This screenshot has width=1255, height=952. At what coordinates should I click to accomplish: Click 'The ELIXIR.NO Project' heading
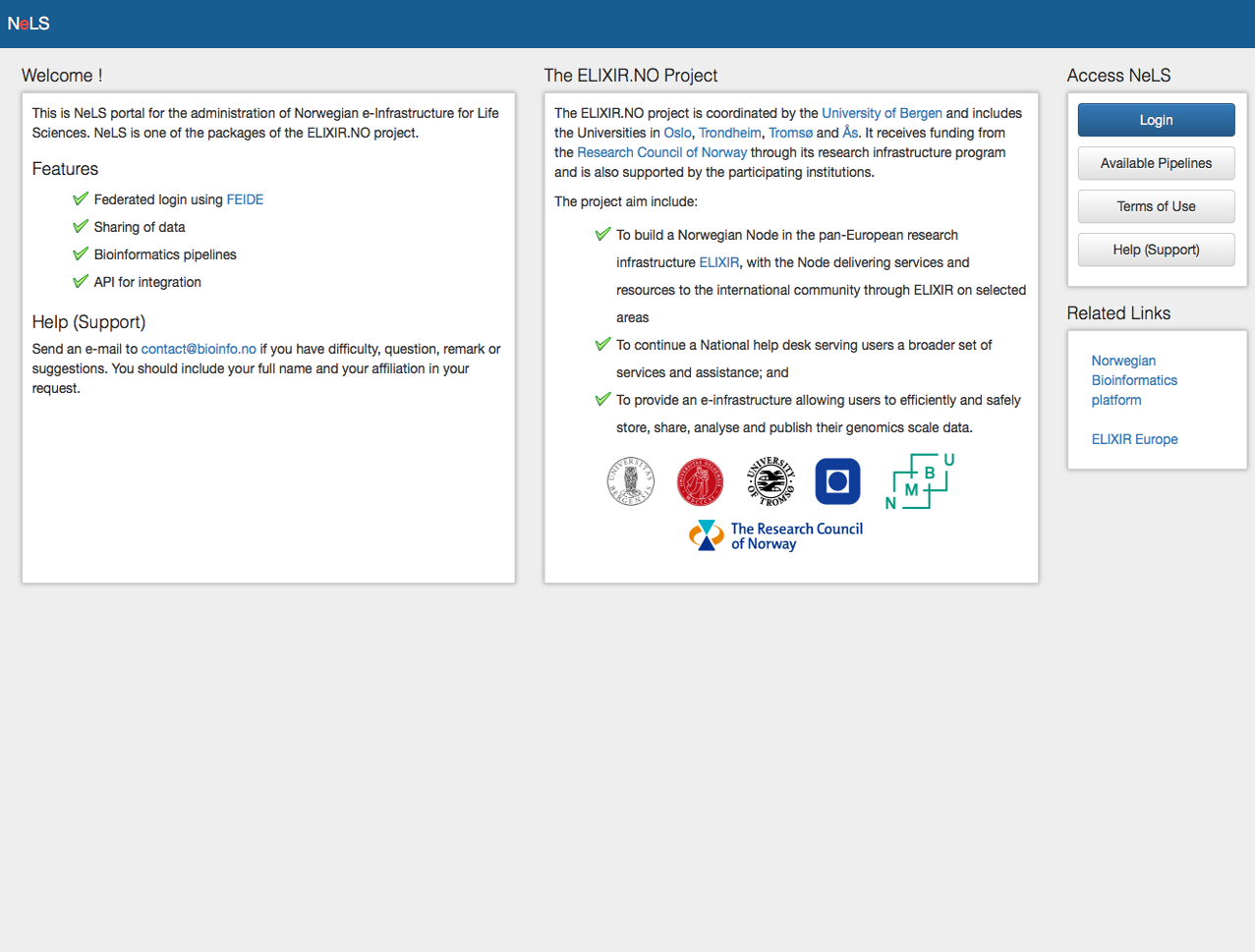pyautogui.click(x=631, y=76)
